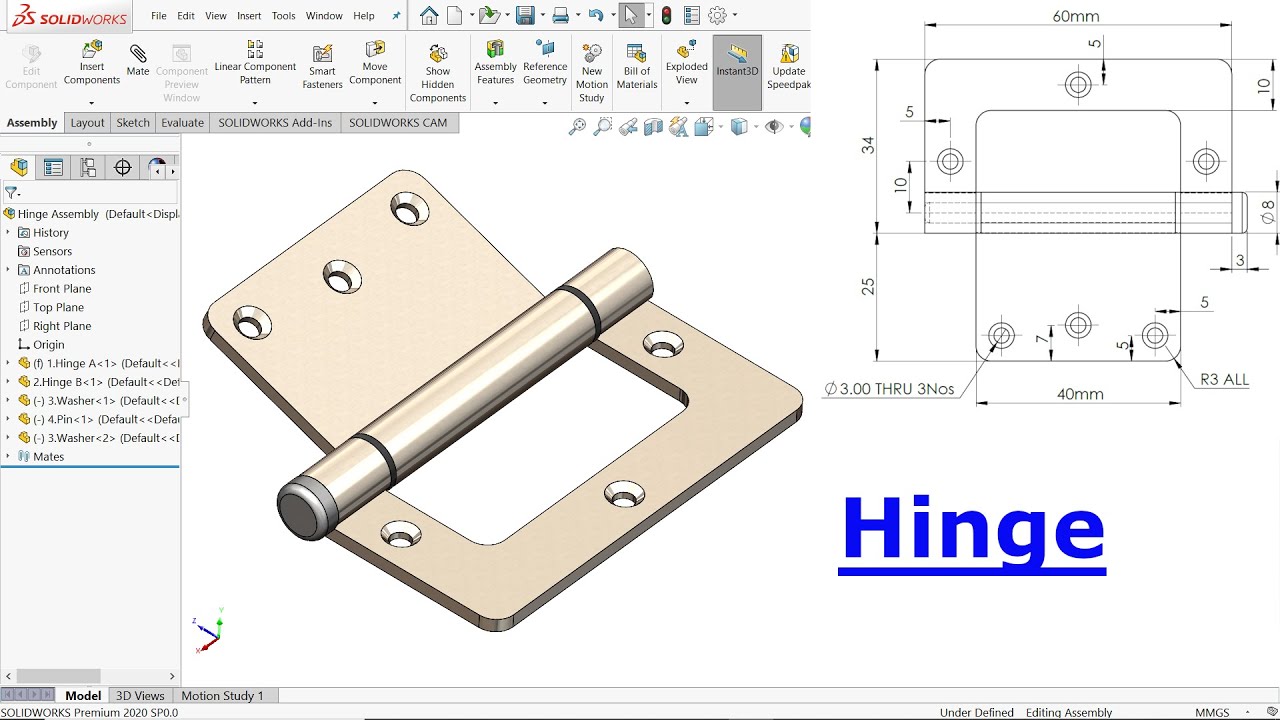Click Previous View icon

pyautogui.click(x=628, y=127)
